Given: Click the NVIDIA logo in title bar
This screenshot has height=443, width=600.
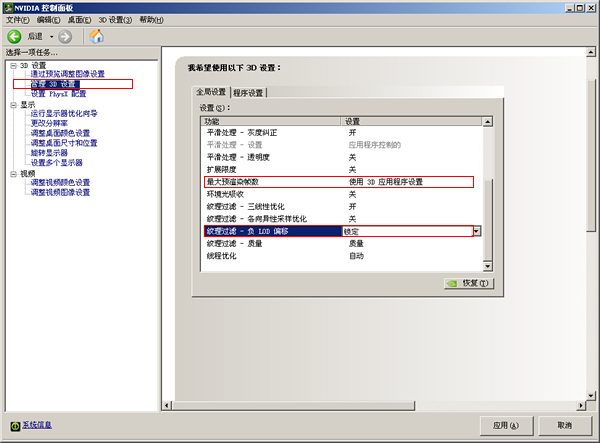Looking at the screenshot, I should (x=8, y=6).
